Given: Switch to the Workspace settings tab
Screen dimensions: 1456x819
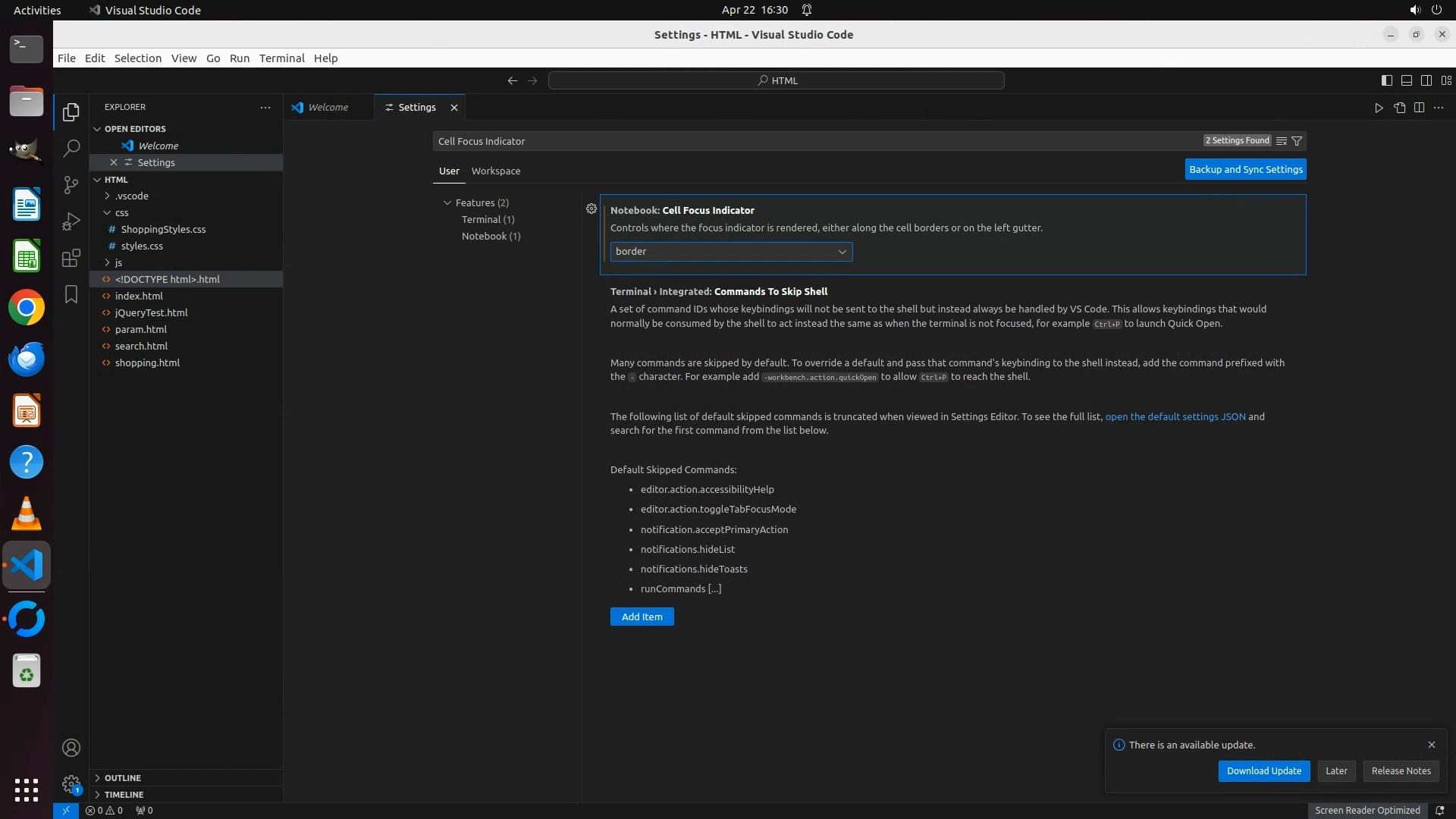Looking at the screenshot, I should click(495, 171).
